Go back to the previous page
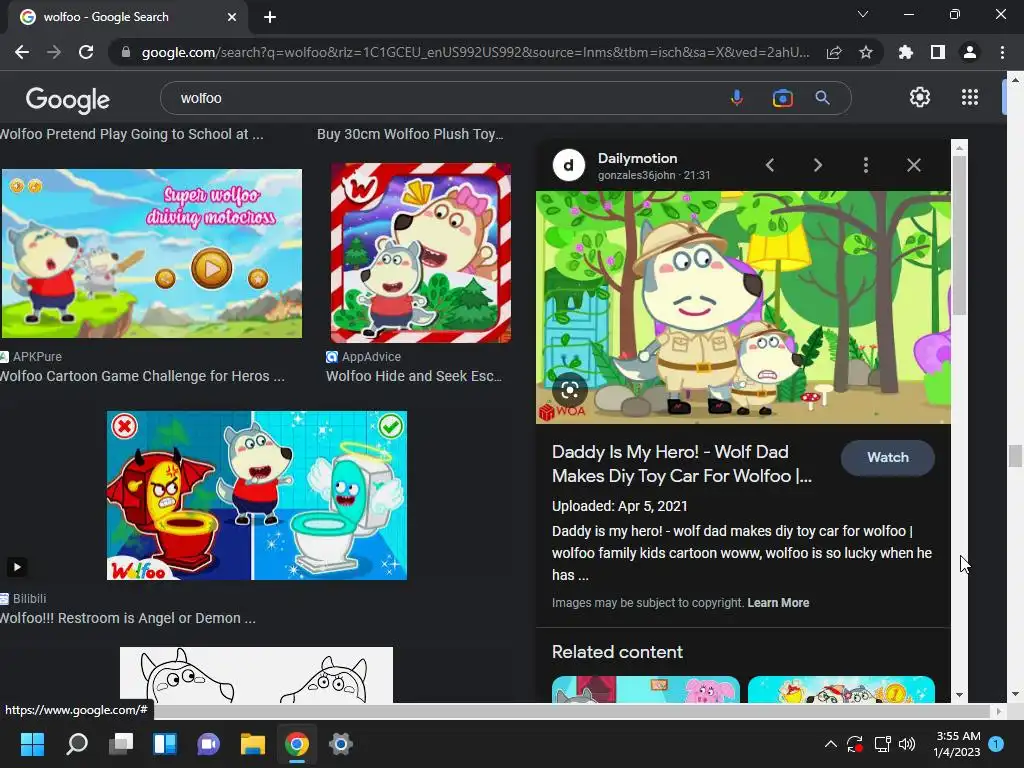Screen dimensions: 1024x768 pos(22,52)
